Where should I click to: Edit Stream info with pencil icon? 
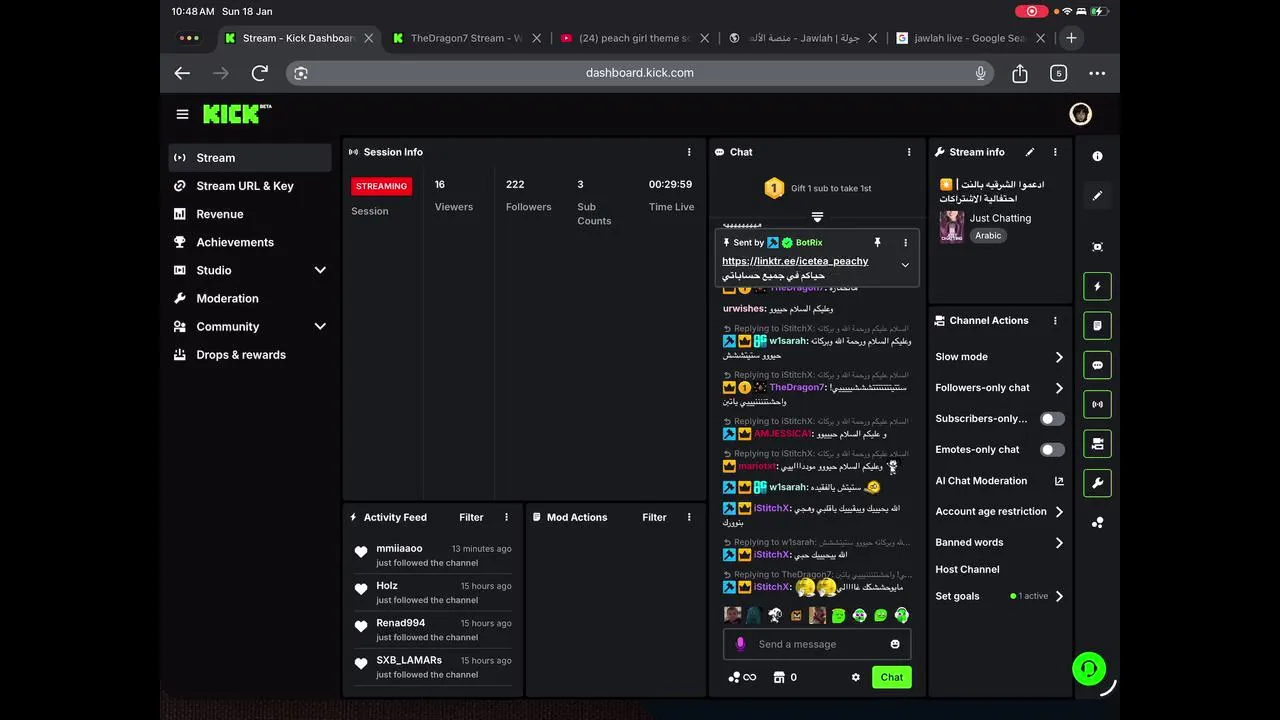(x=1030, y=152)
